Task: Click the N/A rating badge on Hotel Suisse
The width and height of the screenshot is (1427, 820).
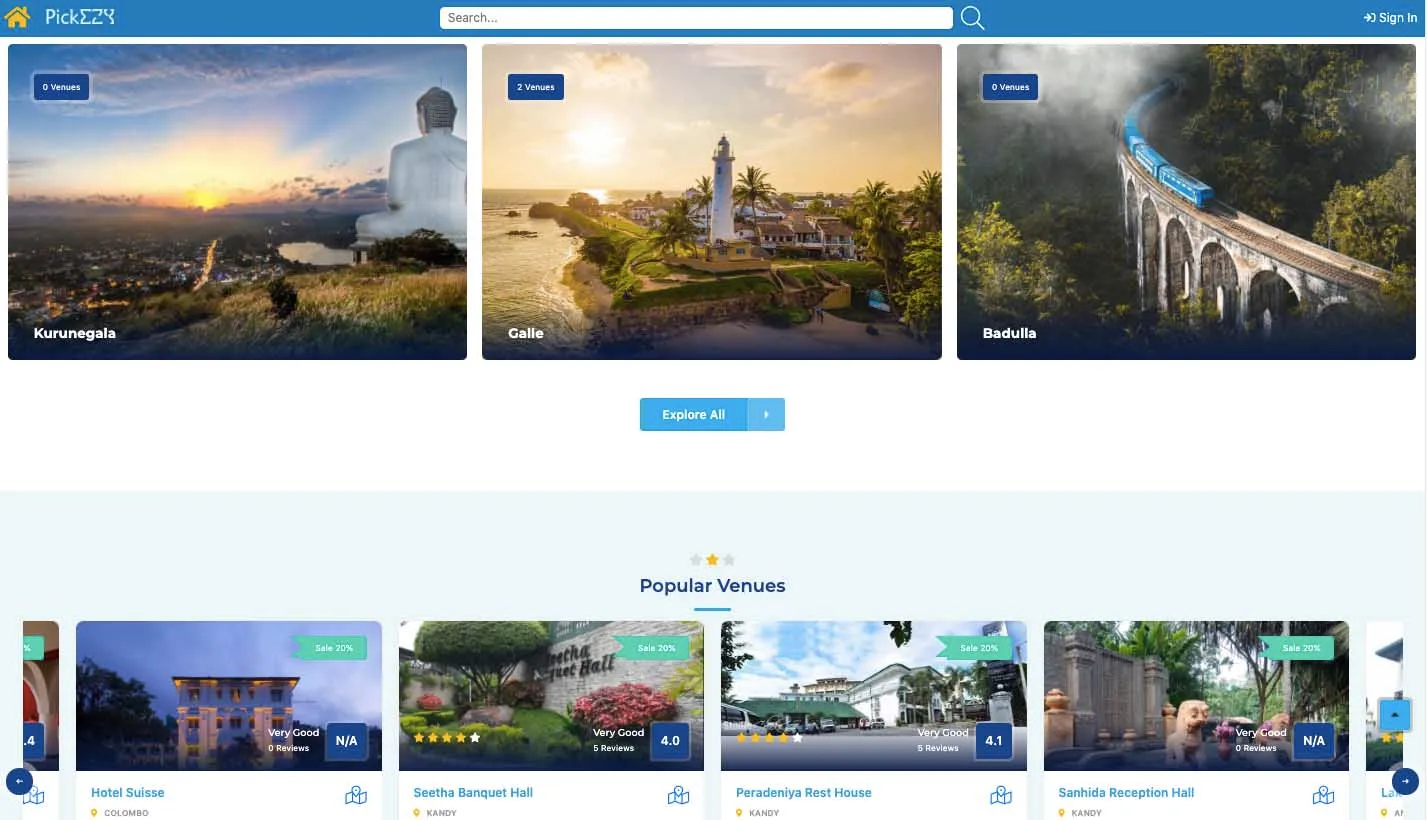Action: tap(347, 741)
